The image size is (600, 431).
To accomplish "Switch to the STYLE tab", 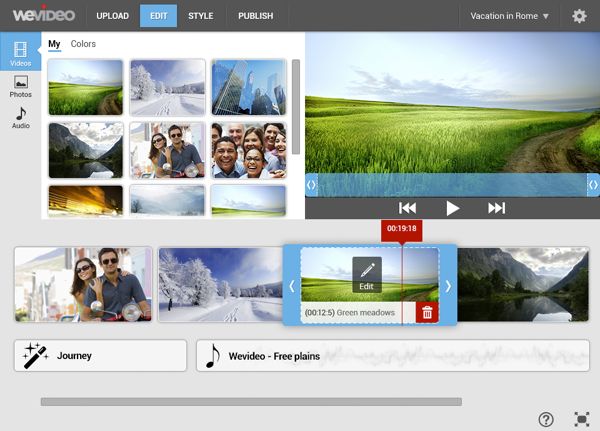I will [201, 16].
